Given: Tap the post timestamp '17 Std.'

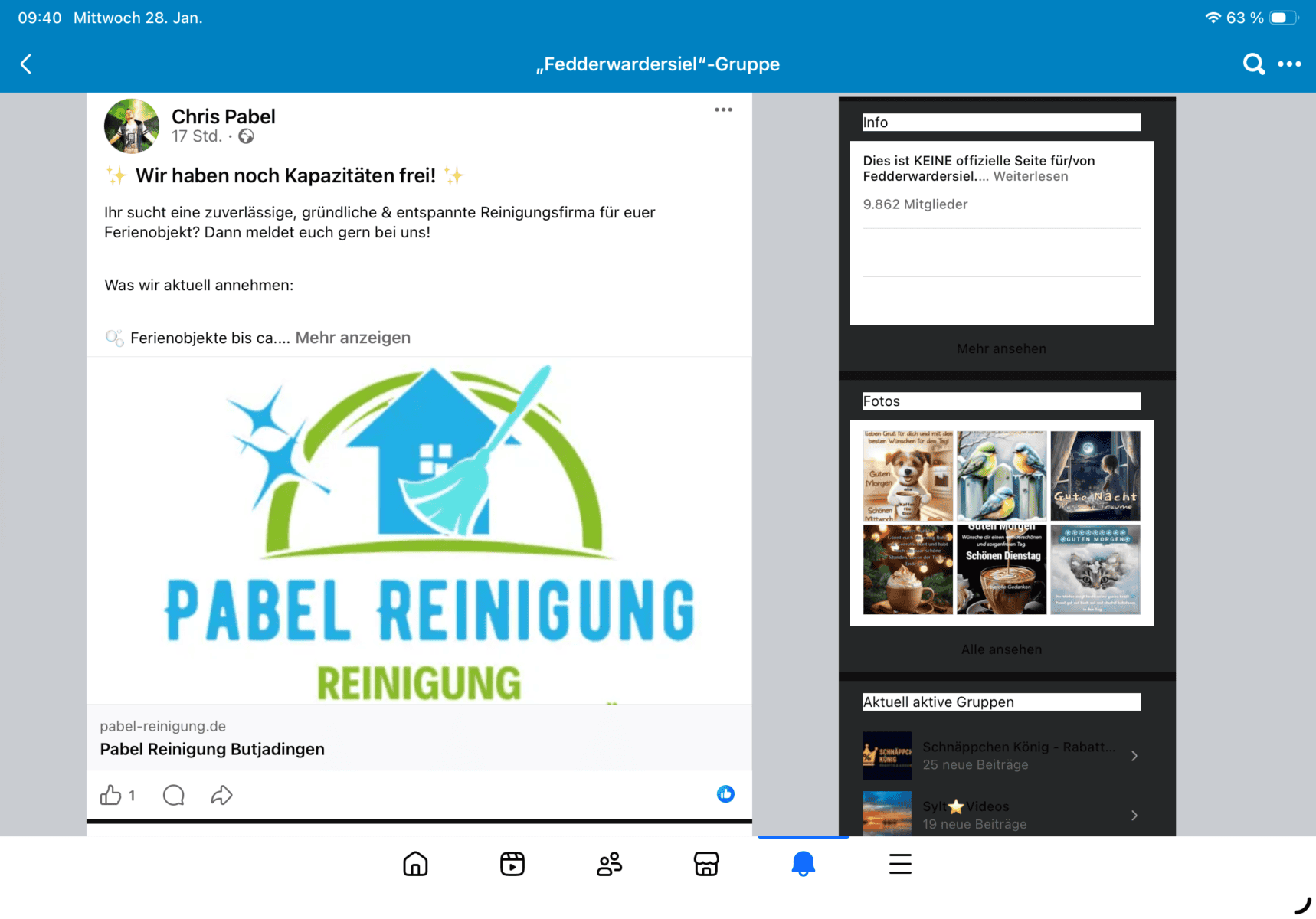Looking at the screenshot, I should coord(197,136).
